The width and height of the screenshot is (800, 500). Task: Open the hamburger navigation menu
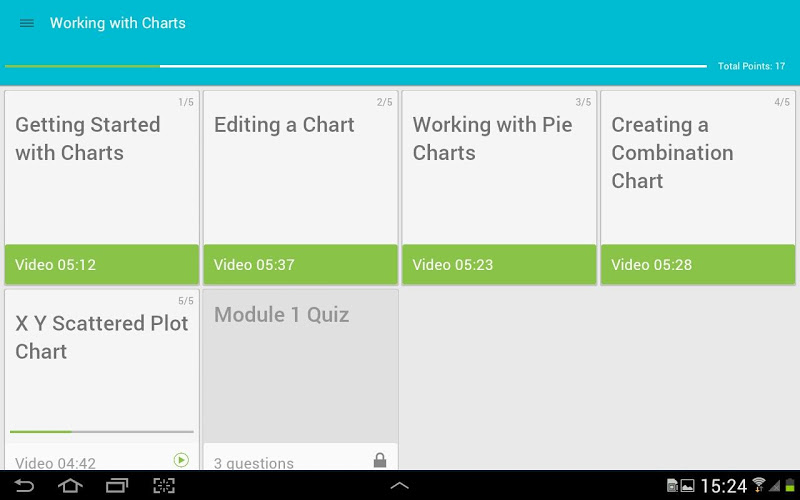tap(27, 23)
